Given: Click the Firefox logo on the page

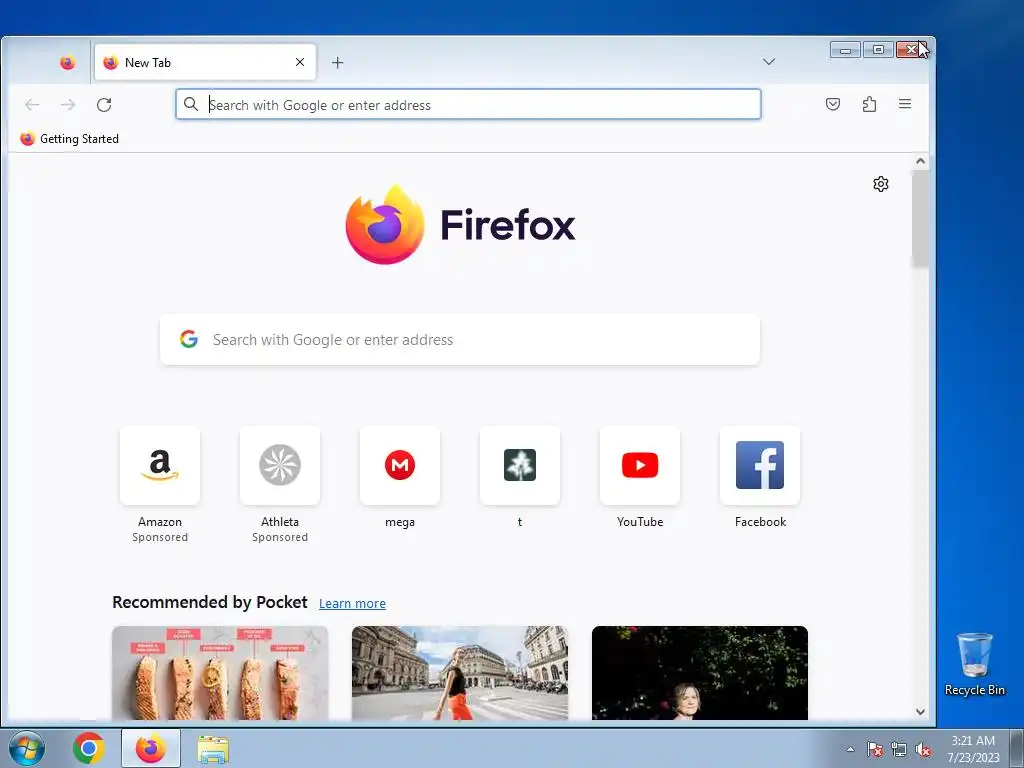Looking at the screenshot, I should [x=460, y=225].
